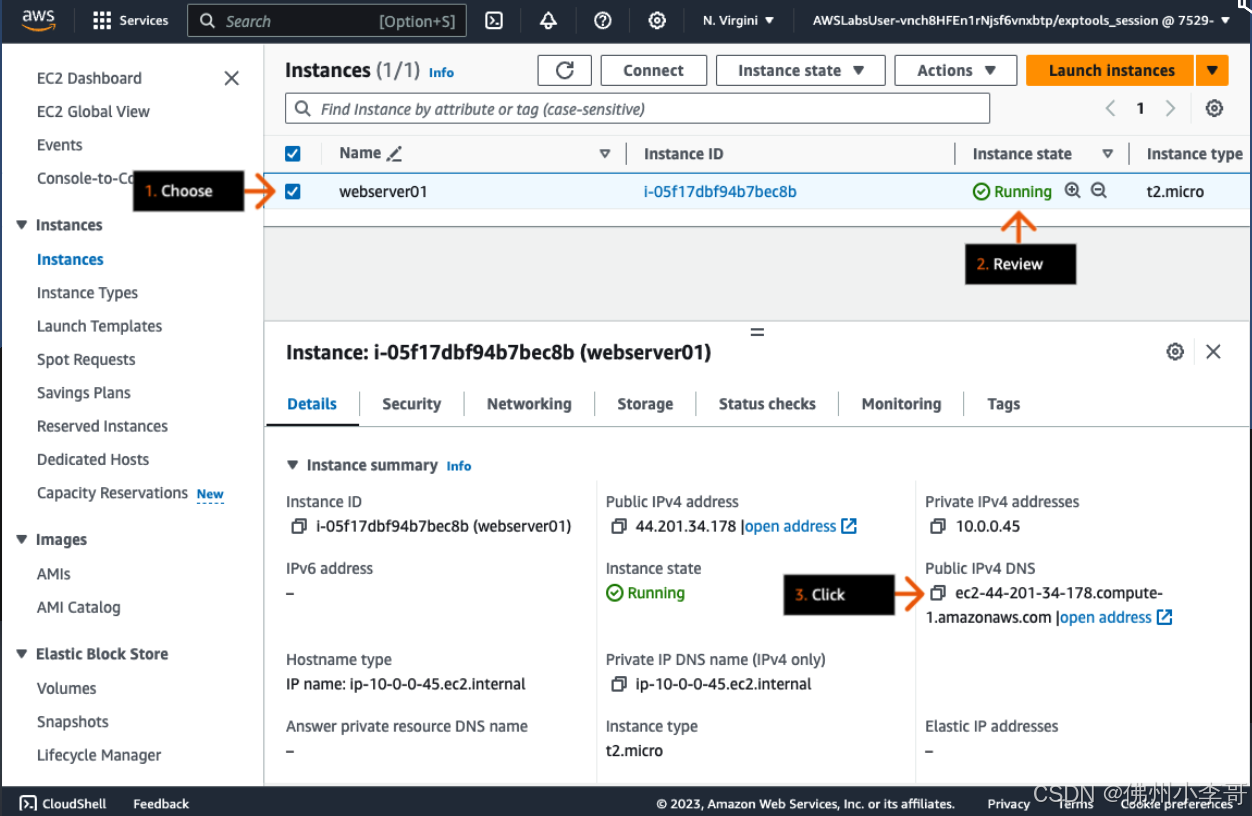Refresh the instances list
The image size is (1252, 816).
click(x=565, y=70)
